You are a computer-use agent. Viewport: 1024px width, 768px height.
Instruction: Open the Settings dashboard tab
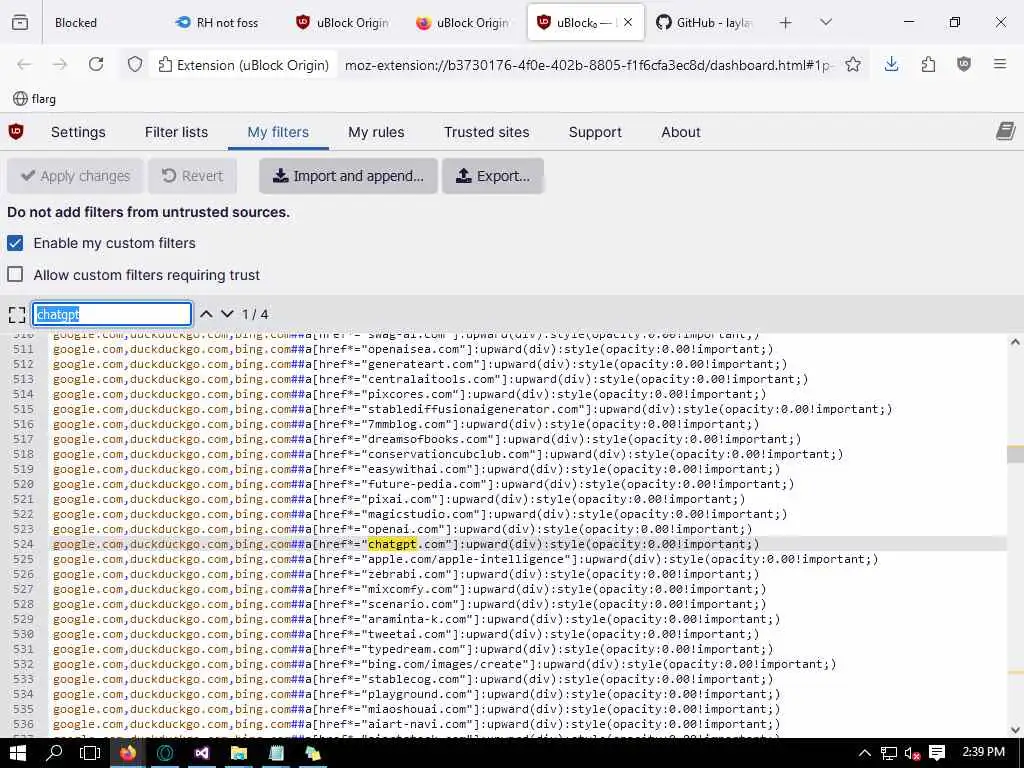coord(78,132)
